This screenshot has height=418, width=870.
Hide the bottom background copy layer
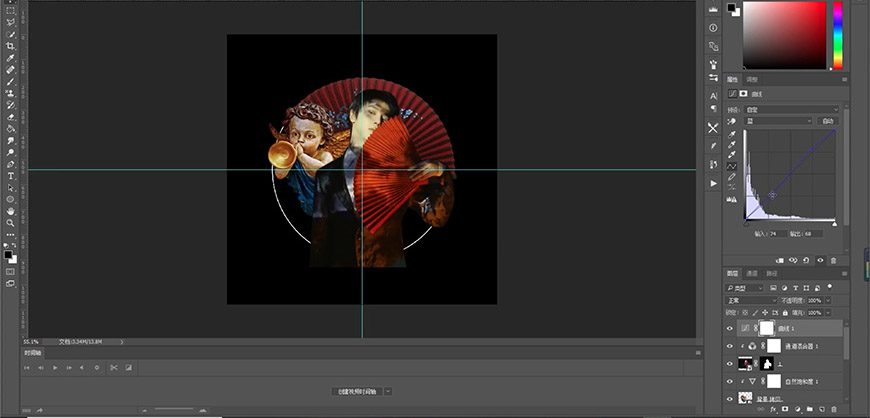click(x=730, y=399)
